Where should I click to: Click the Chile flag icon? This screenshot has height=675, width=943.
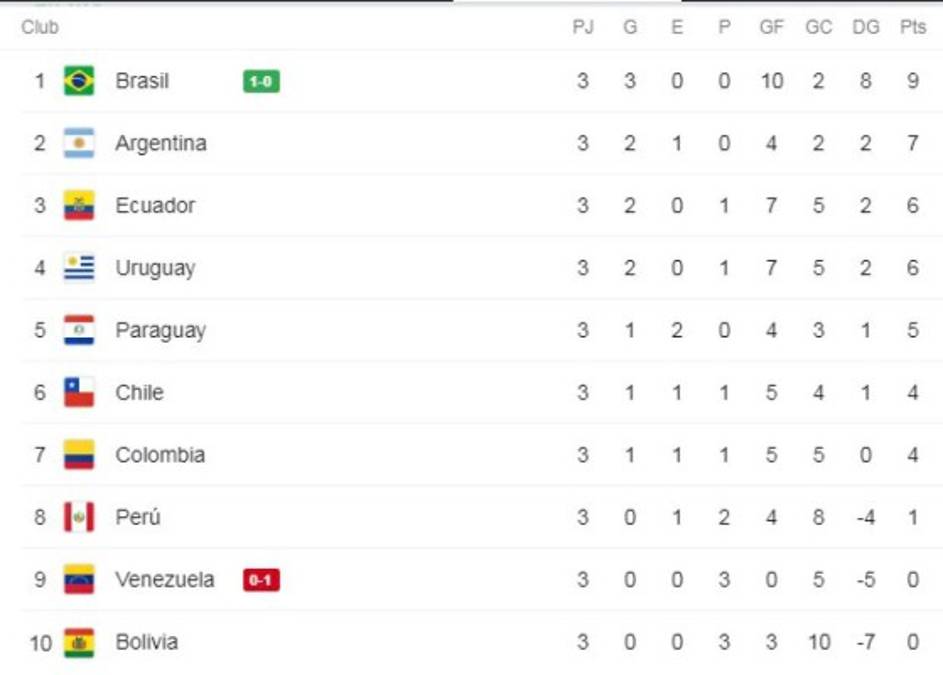(x=79, y=392)
